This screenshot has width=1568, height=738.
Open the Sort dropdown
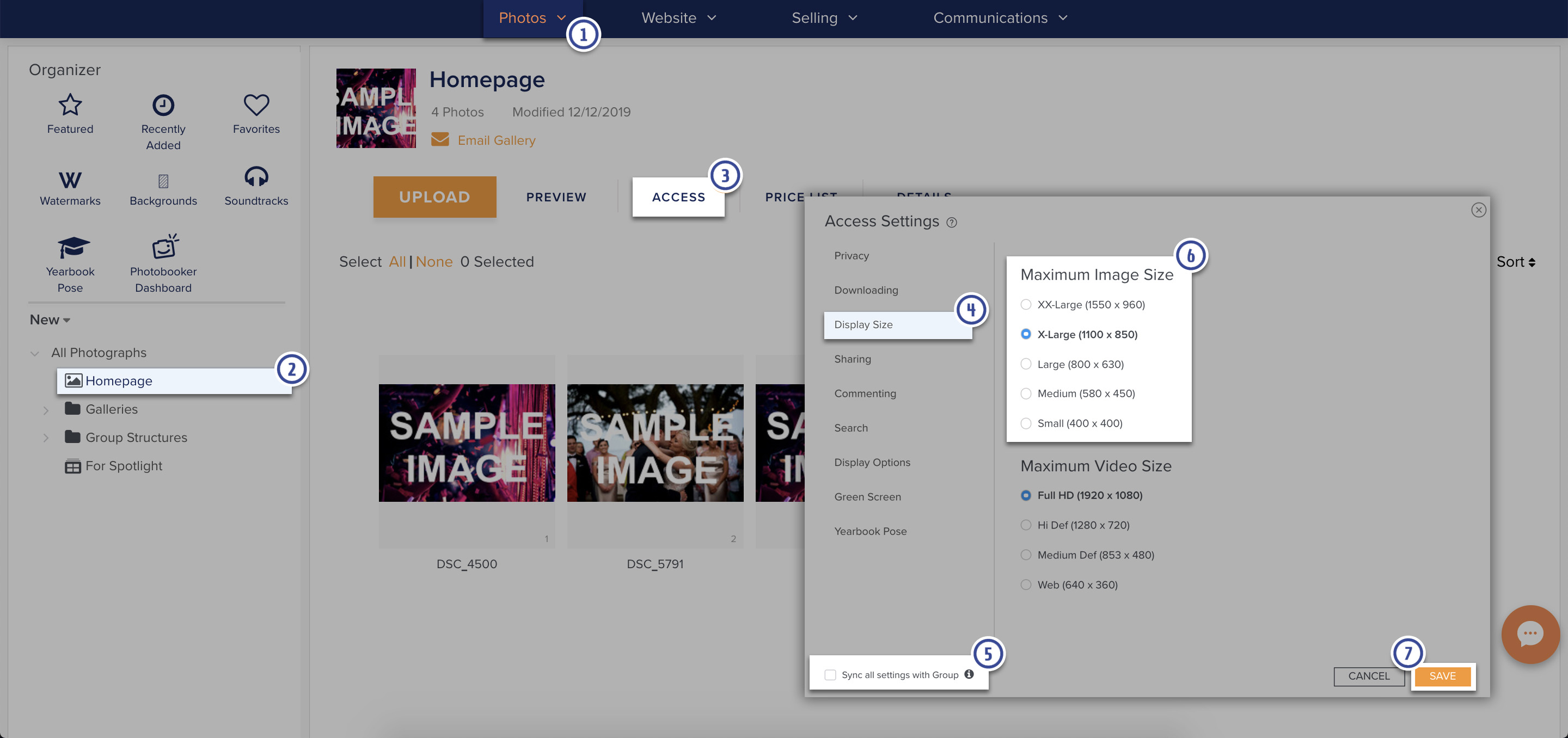pyautogui.click(x=1515, y=262)
